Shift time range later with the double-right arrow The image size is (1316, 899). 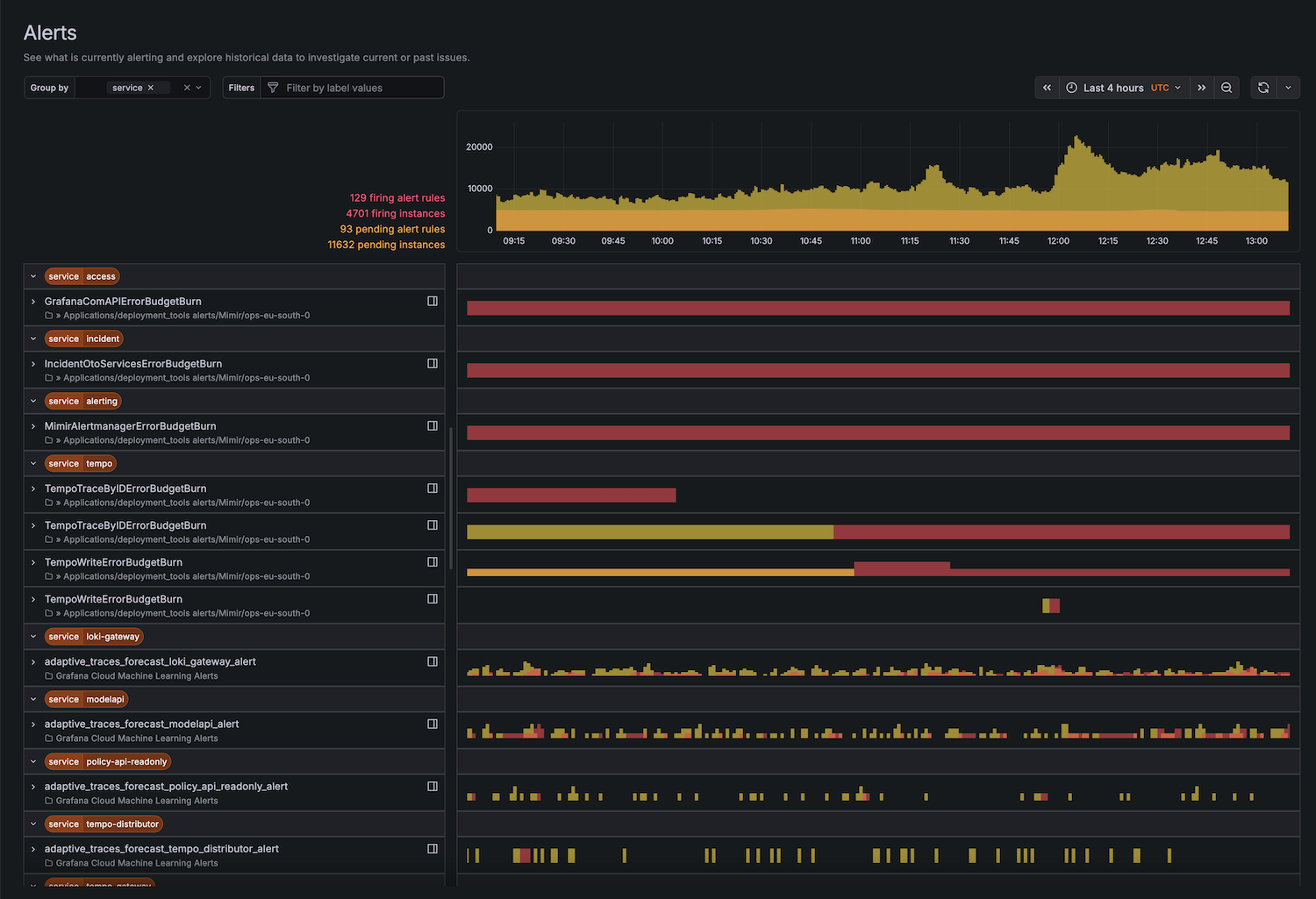[x=1202, y=88]
